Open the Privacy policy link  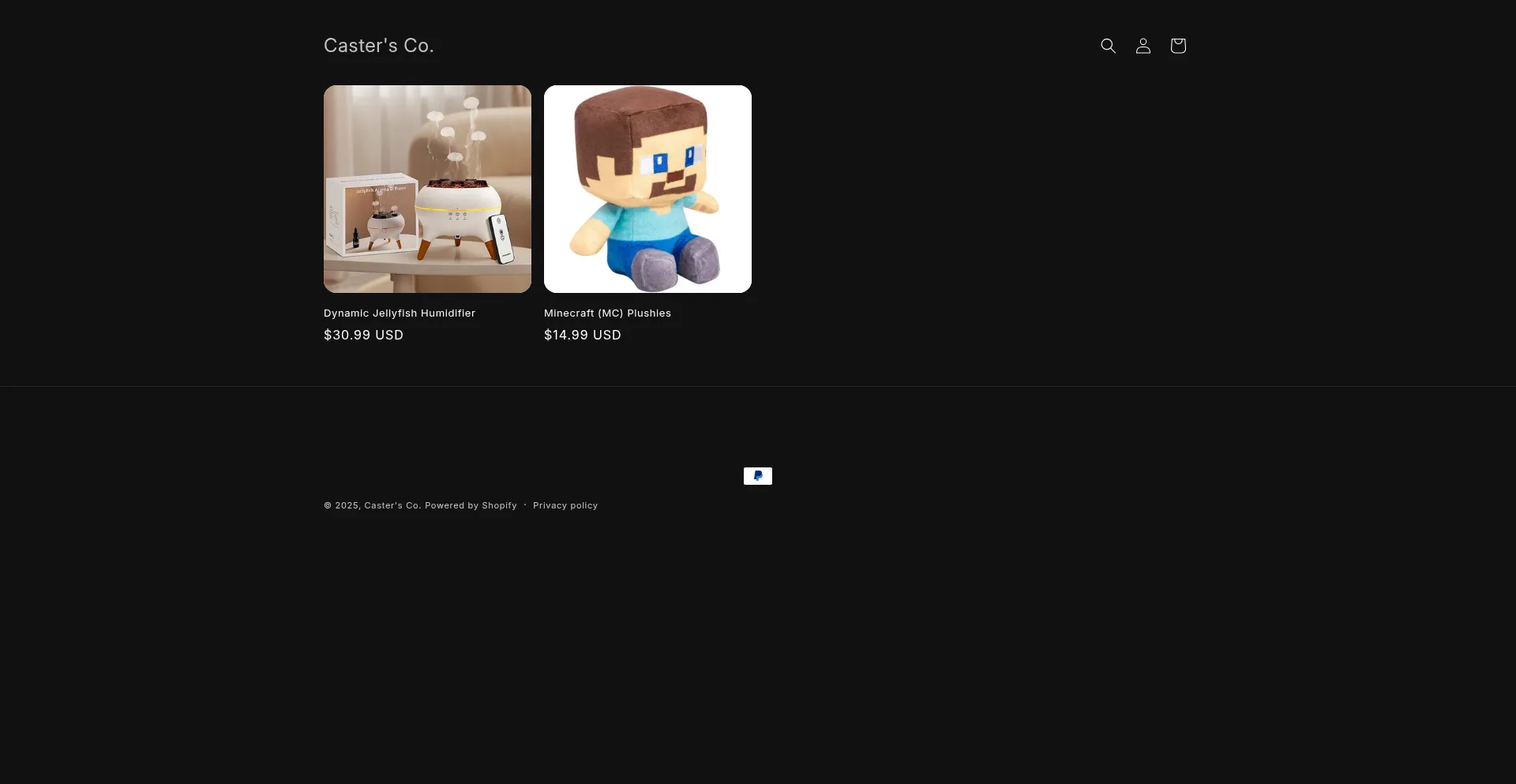pyautogui.click(x=565, y=506)
